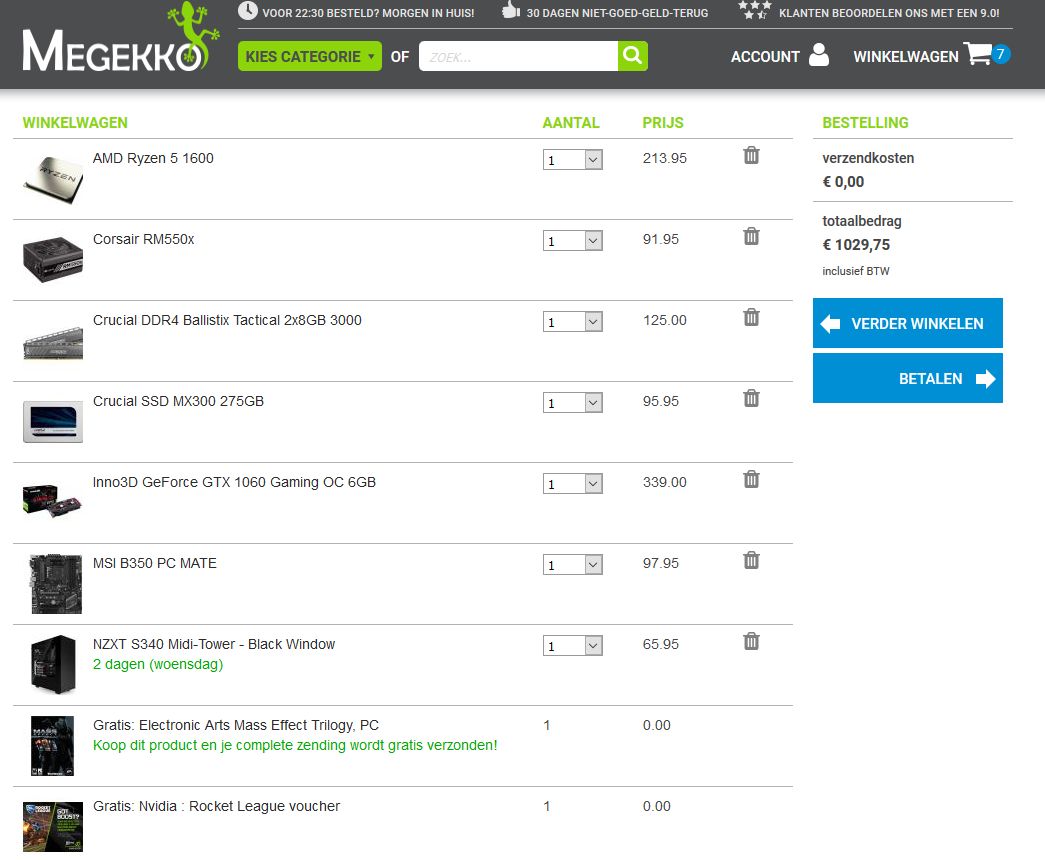
Task: Click the search magnifier button
Action: pyautogui.click(x=632, y=56)
